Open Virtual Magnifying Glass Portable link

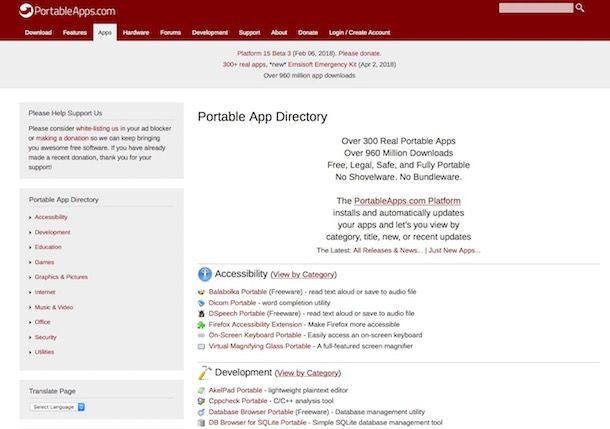pos(259,346)
